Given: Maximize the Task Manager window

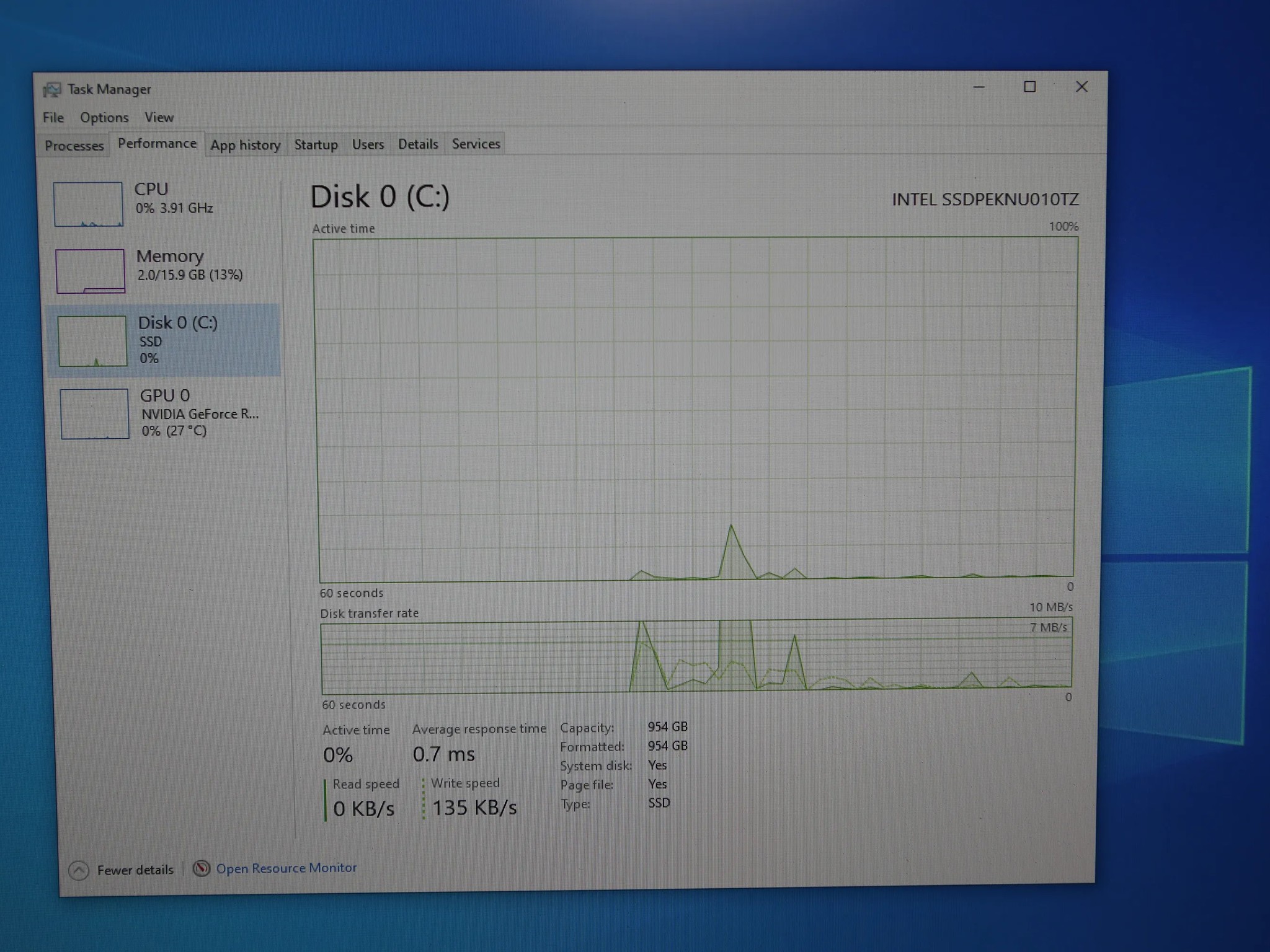Looking at the screenshot, I should (1030, 87).
